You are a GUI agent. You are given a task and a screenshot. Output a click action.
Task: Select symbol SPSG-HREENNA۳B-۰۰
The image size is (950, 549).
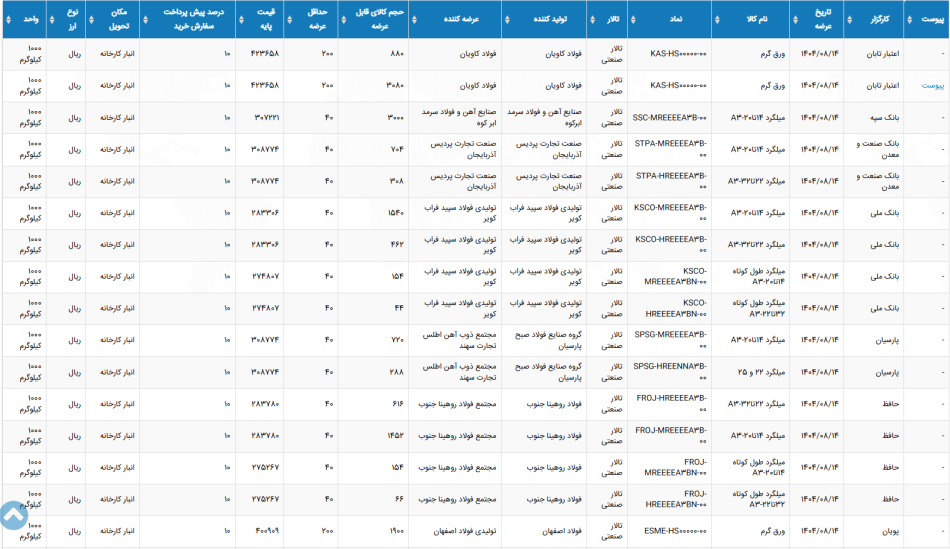pos(670,372)
